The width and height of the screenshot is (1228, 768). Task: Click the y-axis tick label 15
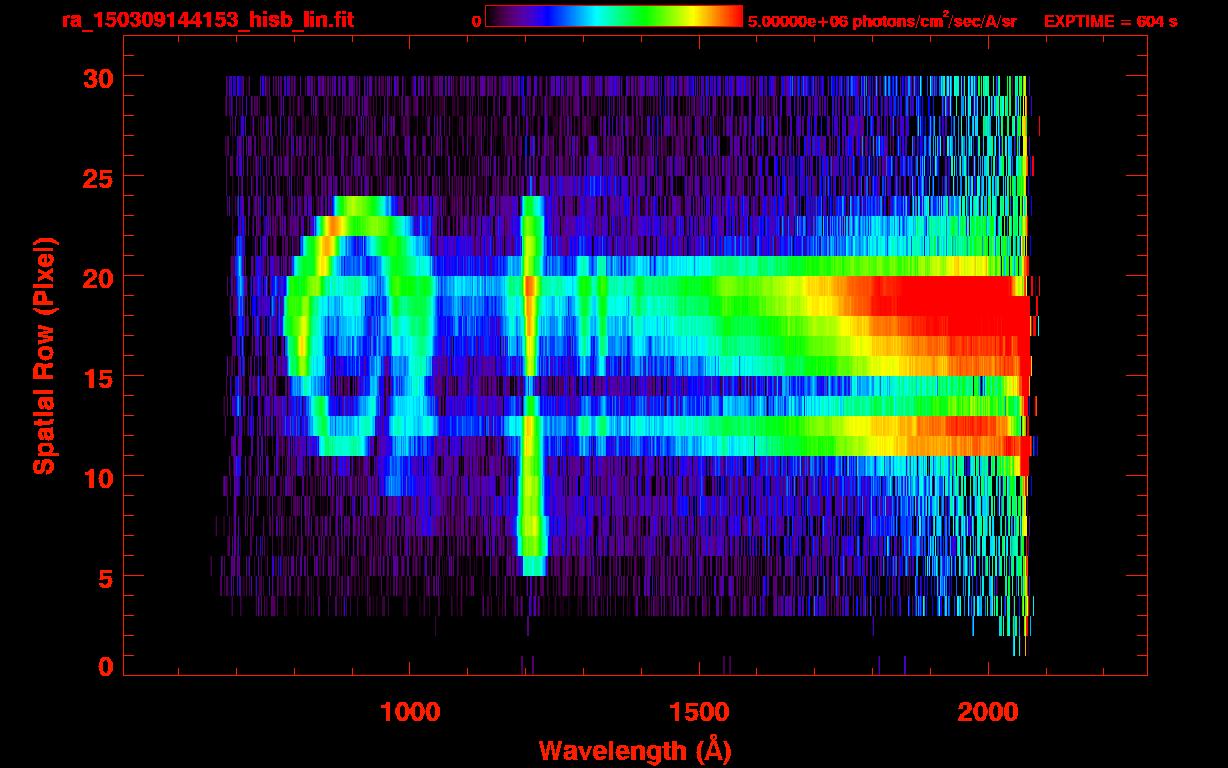click(x=97, y=377)
